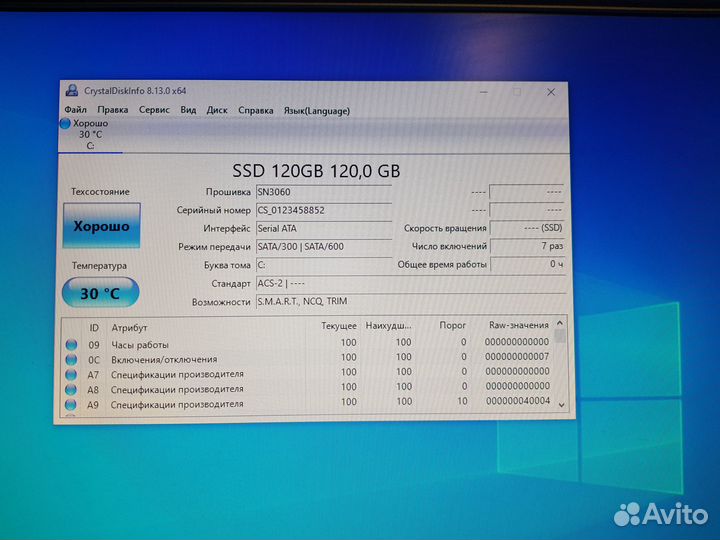This screenshot has height=540, width=720.
Task: Click raw value 000000000007
Action: coord(517,357)
